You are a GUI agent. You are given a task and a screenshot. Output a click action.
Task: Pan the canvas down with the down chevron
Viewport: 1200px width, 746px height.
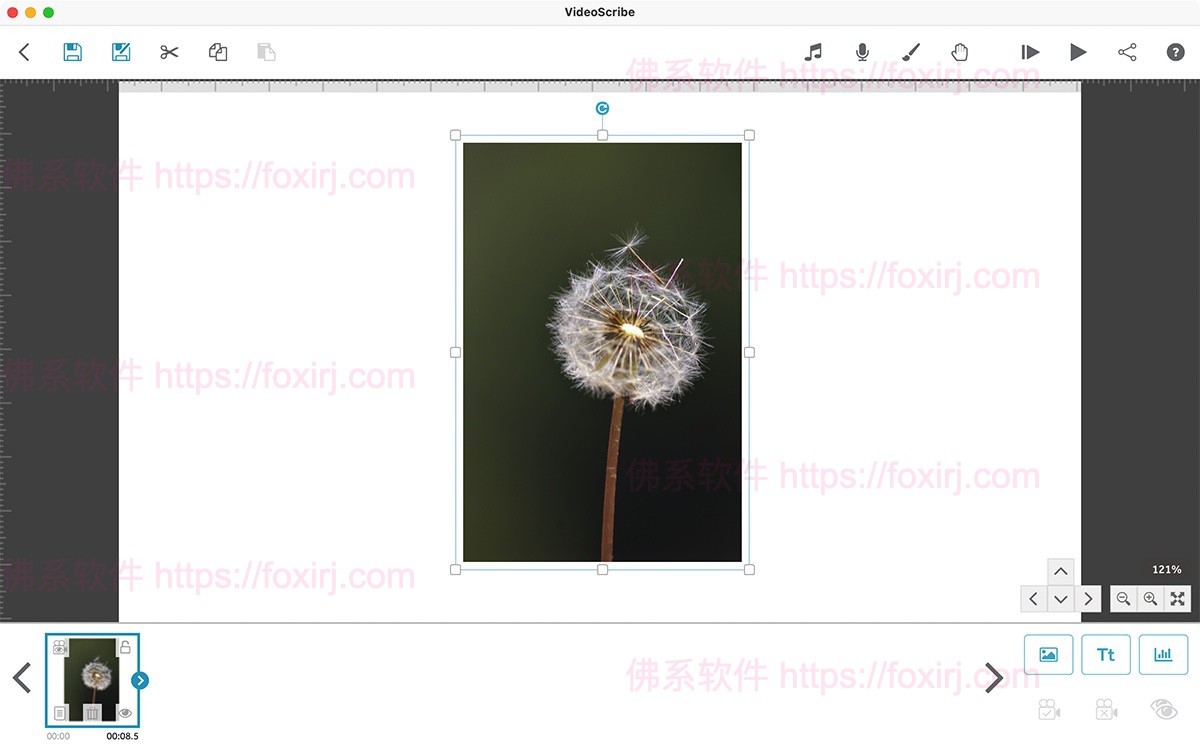[x=1061, y=599]
